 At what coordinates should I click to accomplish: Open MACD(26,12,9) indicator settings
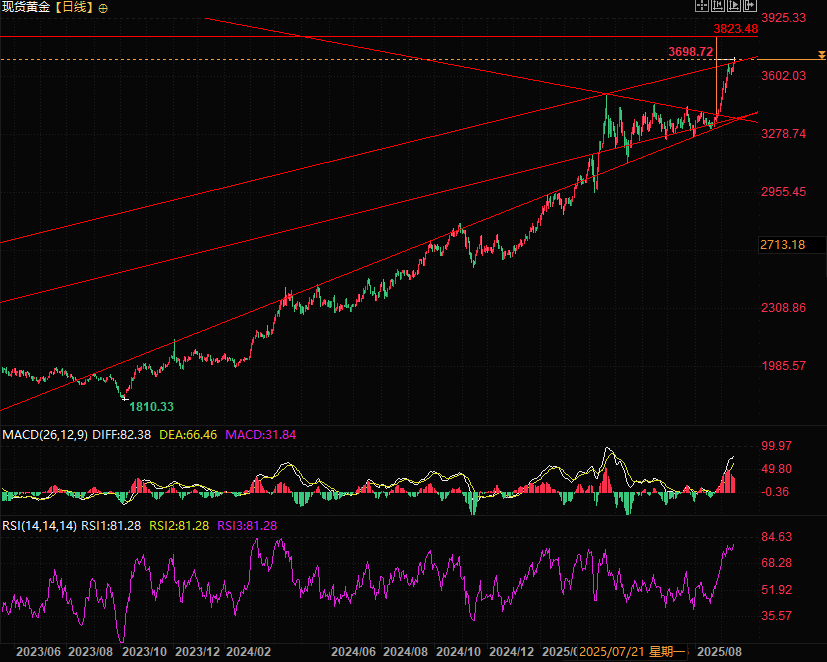pyautogui.click(x=43, y=435)
